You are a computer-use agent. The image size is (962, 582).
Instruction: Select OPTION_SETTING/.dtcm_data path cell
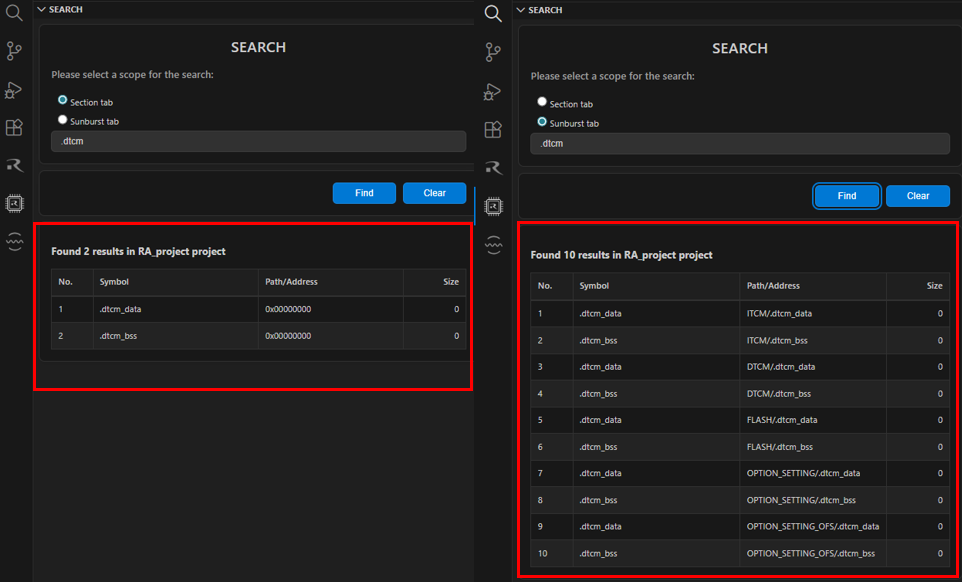(814, 473)
